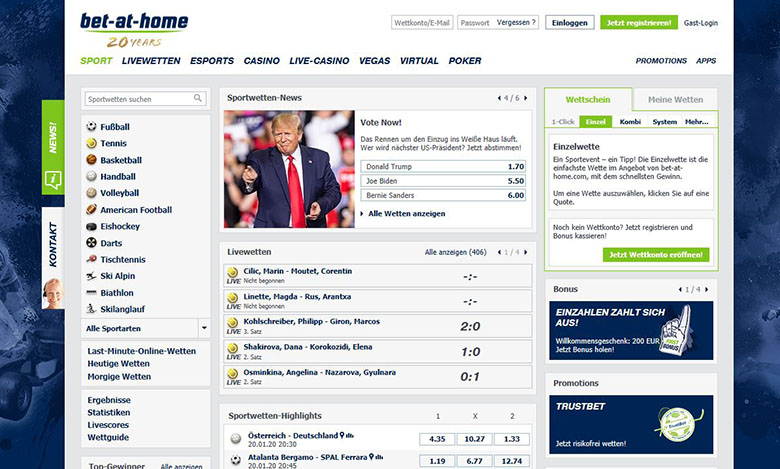The image size is (780, 469).
Task: Click soccer icon beside Atalanta Bergamo match
Action: coord(236,460)
